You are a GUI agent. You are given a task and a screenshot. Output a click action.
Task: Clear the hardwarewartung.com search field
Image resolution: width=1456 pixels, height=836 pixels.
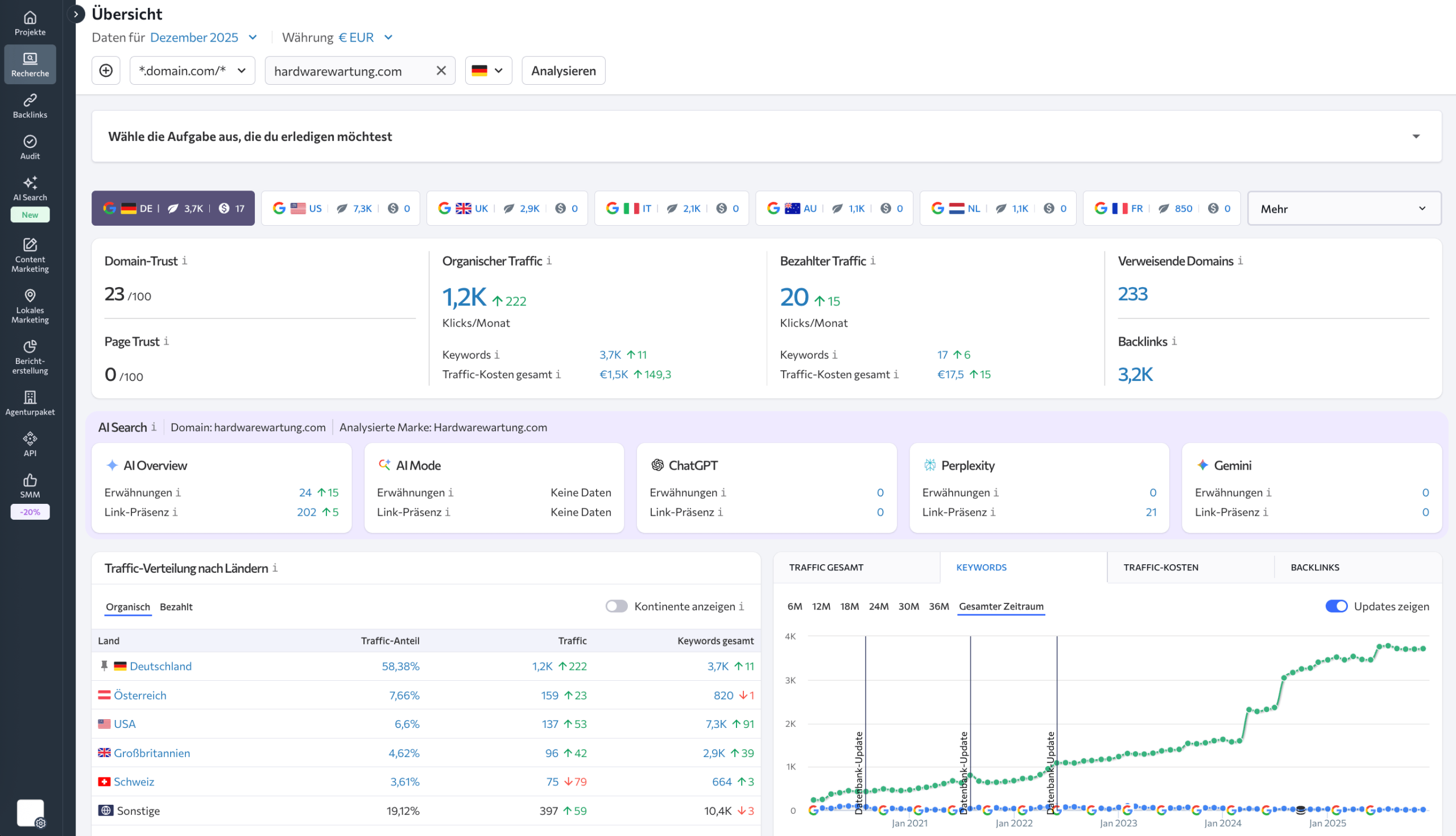[x=441, y=70]
